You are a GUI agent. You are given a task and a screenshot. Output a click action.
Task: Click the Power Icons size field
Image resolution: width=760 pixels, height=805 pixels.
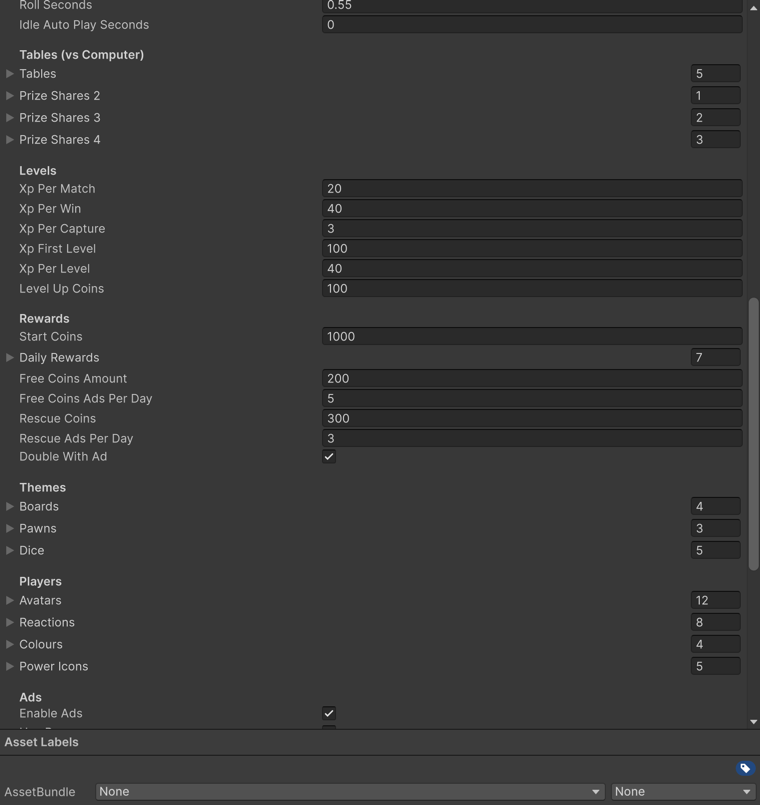pyautogui.click(x=715, y=666)
